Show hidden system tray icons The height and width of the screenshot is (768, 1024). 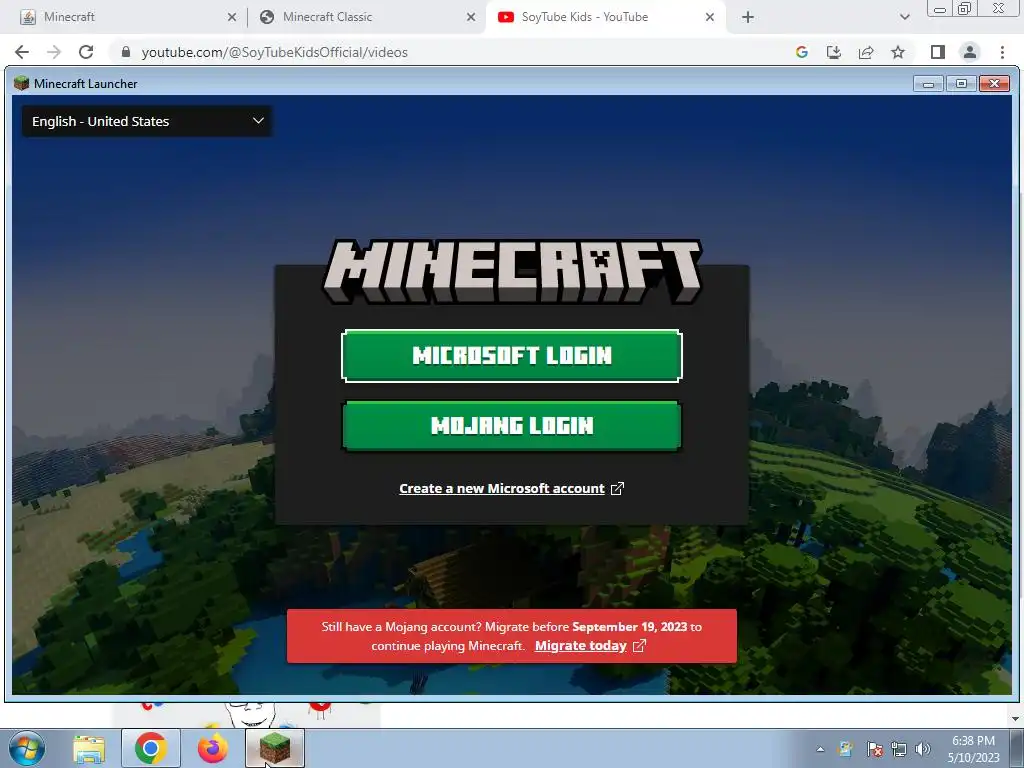(820, 749)
